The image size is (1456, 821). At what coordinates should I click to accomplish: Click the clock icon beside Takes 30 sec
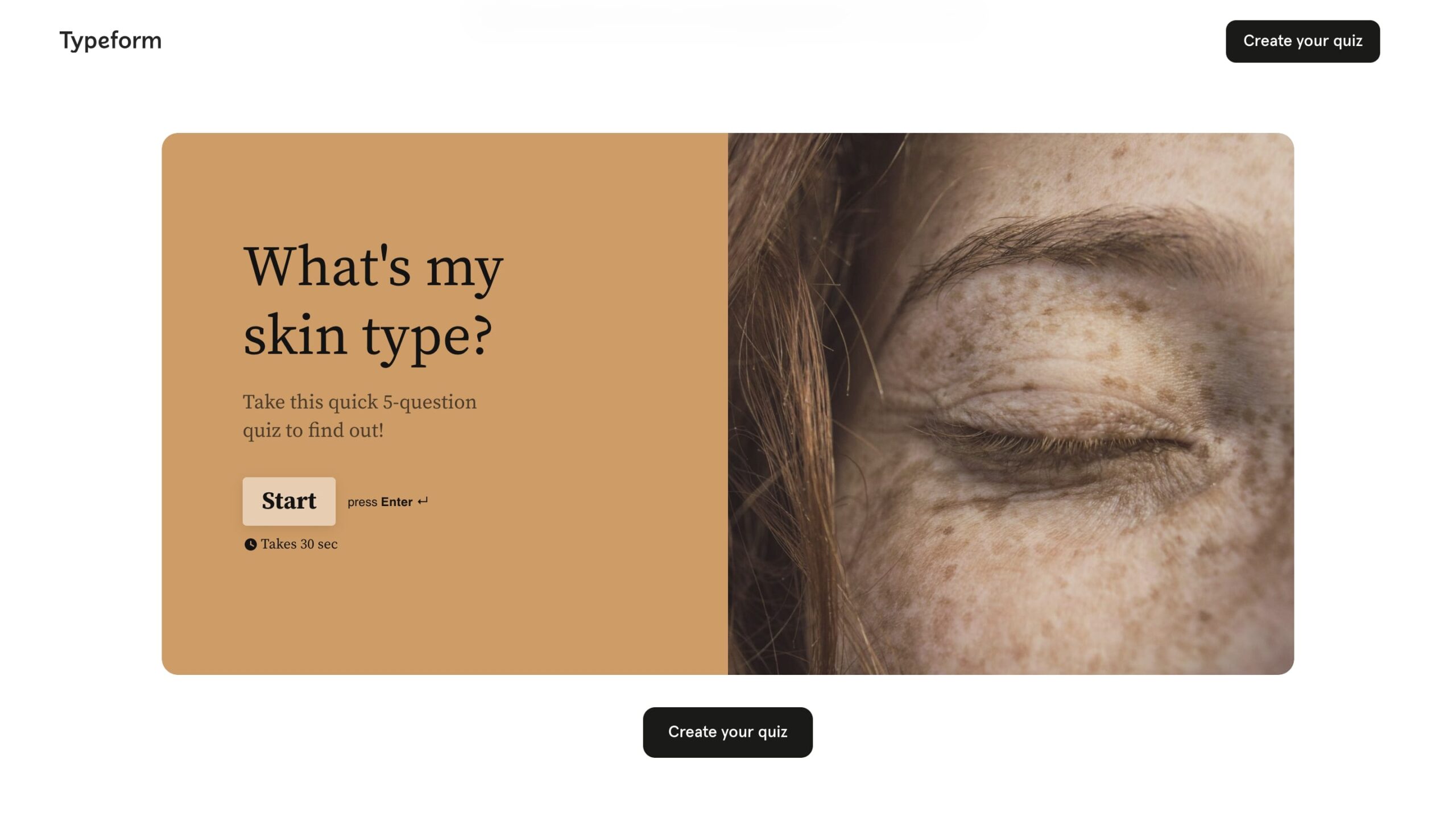[250, 544]
